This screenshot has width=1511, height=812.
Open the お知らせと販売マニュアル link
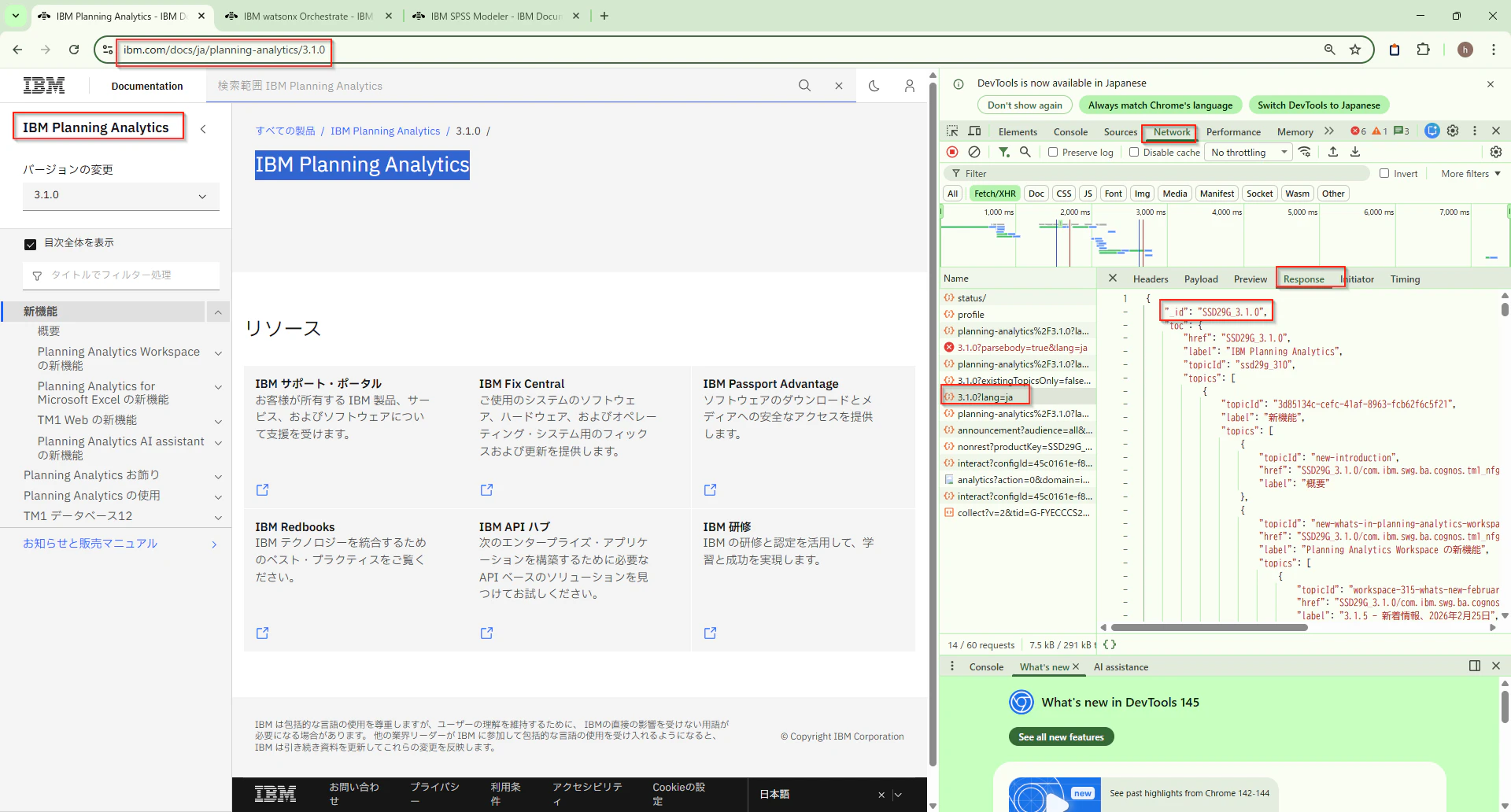(91, 544)
